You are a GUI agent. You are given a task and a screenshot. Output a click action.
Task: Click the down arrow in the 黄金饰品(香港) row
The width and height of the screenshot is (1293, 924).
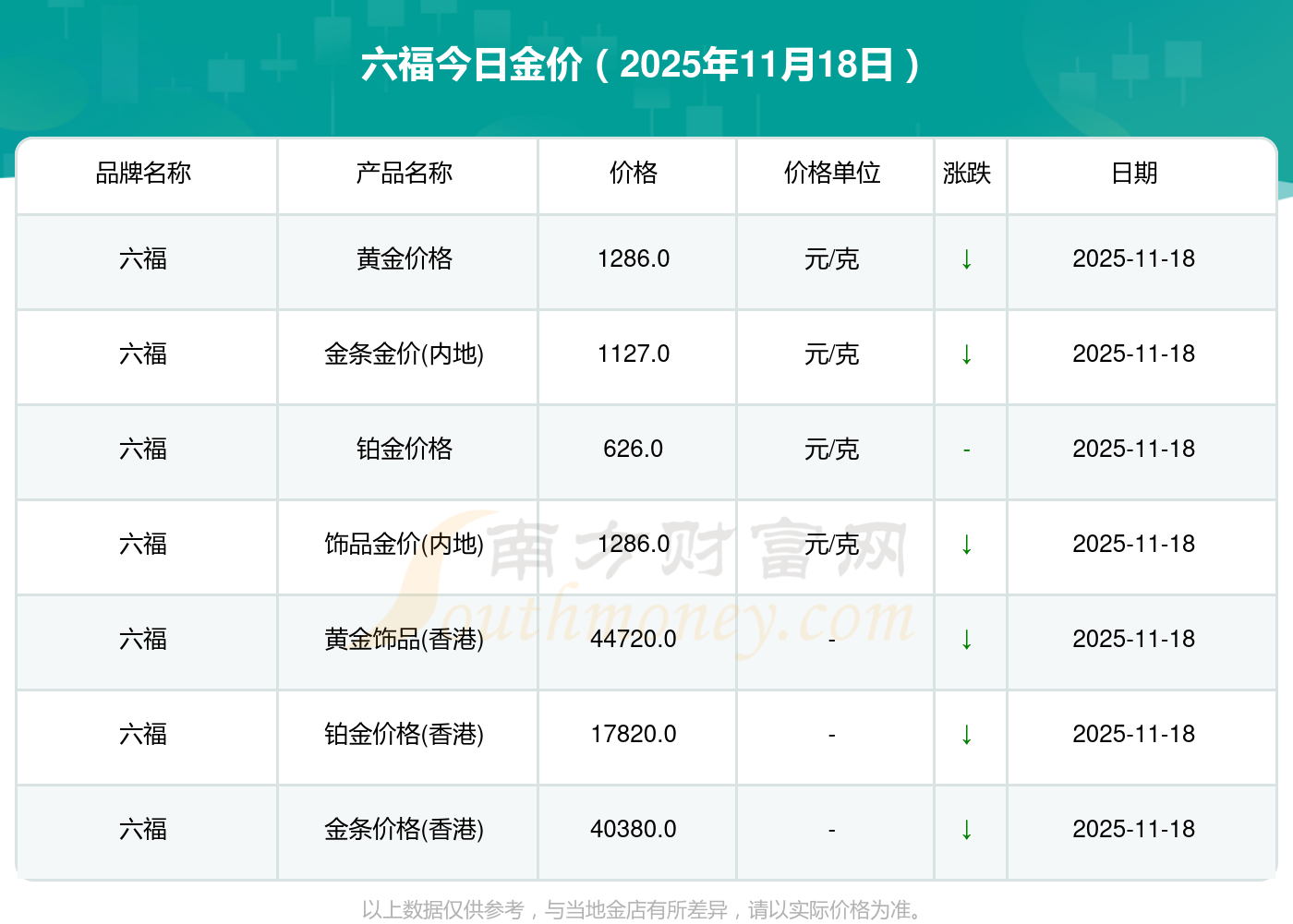967,640
